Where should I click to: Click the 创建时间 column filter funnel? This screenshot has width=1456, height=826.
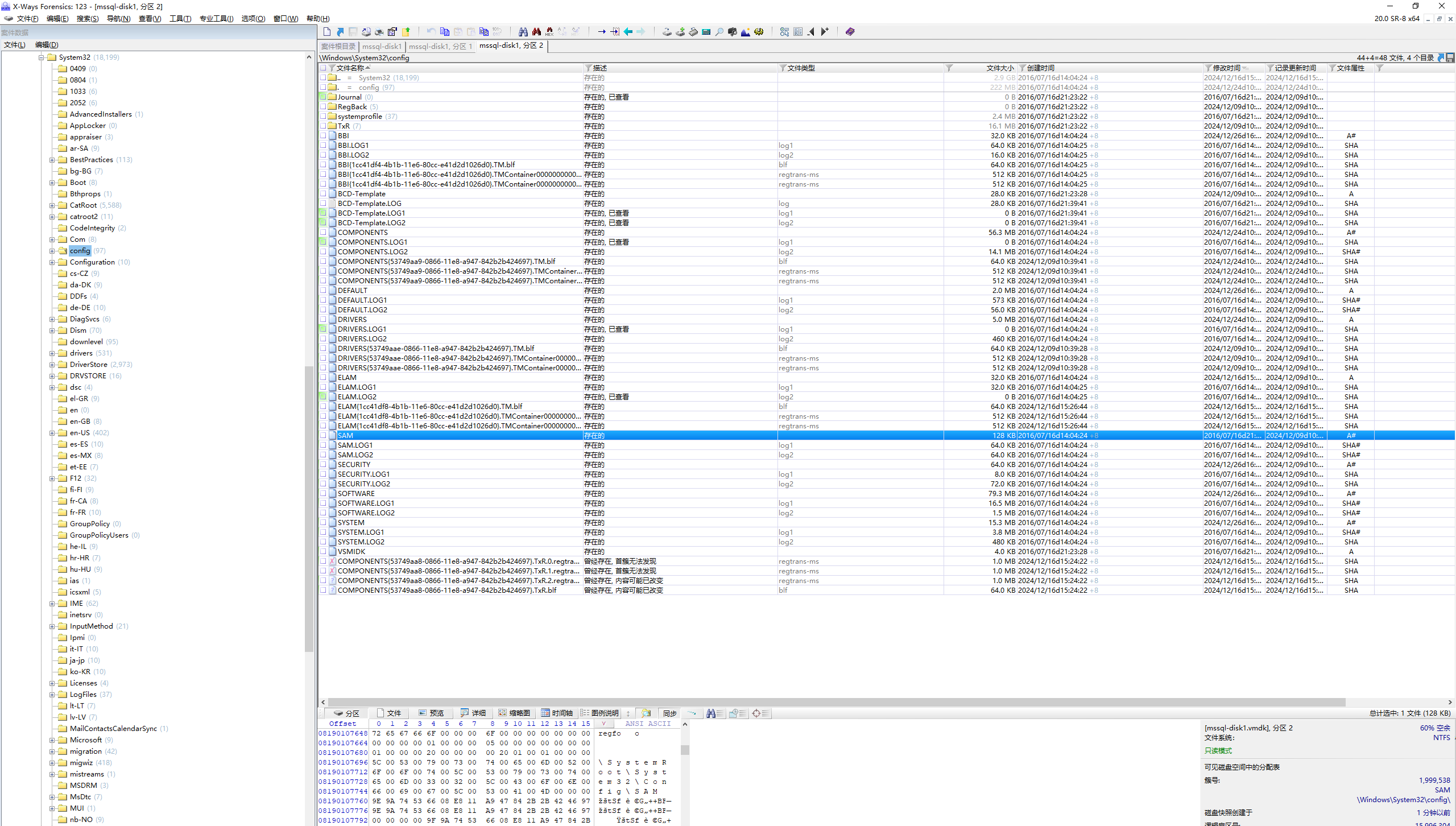tap(1023, 68)
